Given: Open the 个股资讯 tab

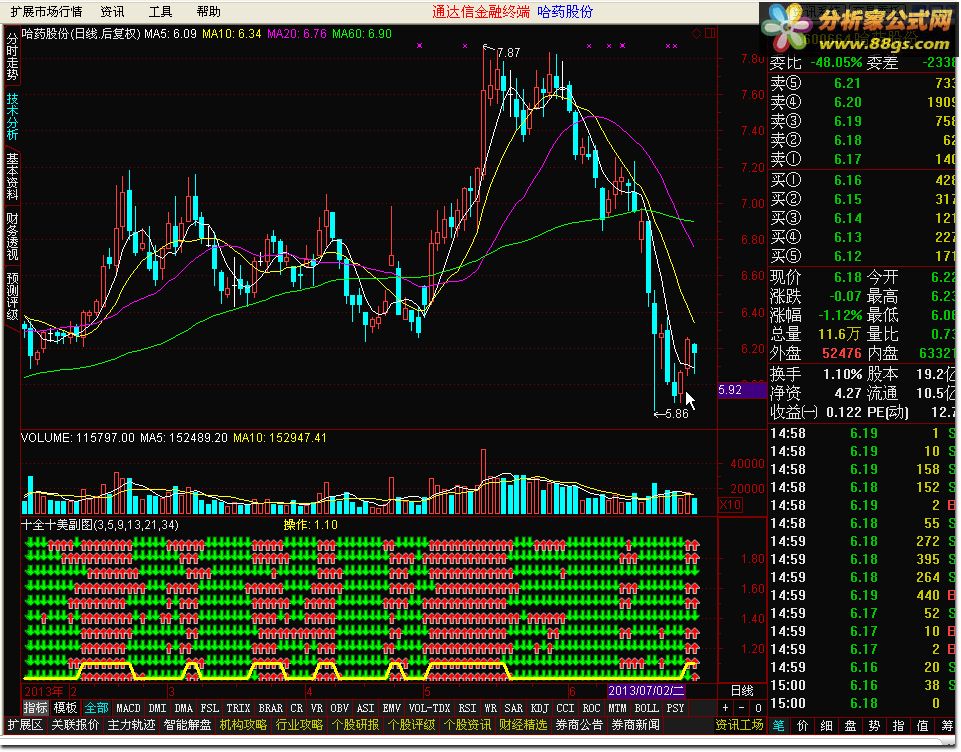Looking at the screenshot, I should pos(467,725).
